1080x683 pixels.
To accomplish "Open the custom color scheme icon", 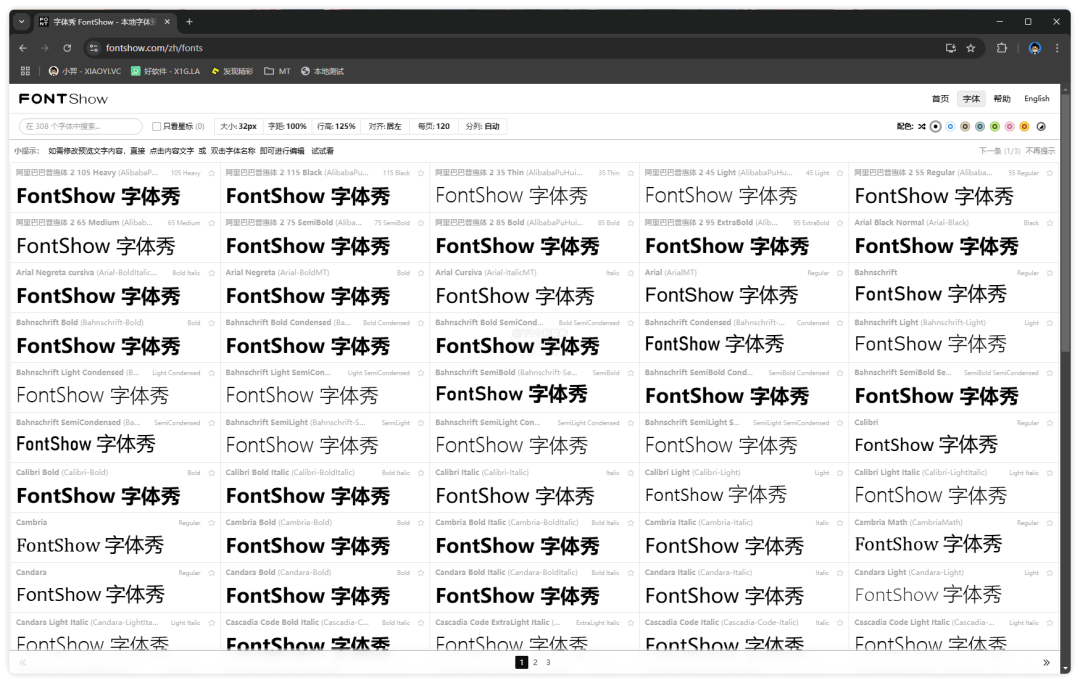I will [x=1040, y=127].
